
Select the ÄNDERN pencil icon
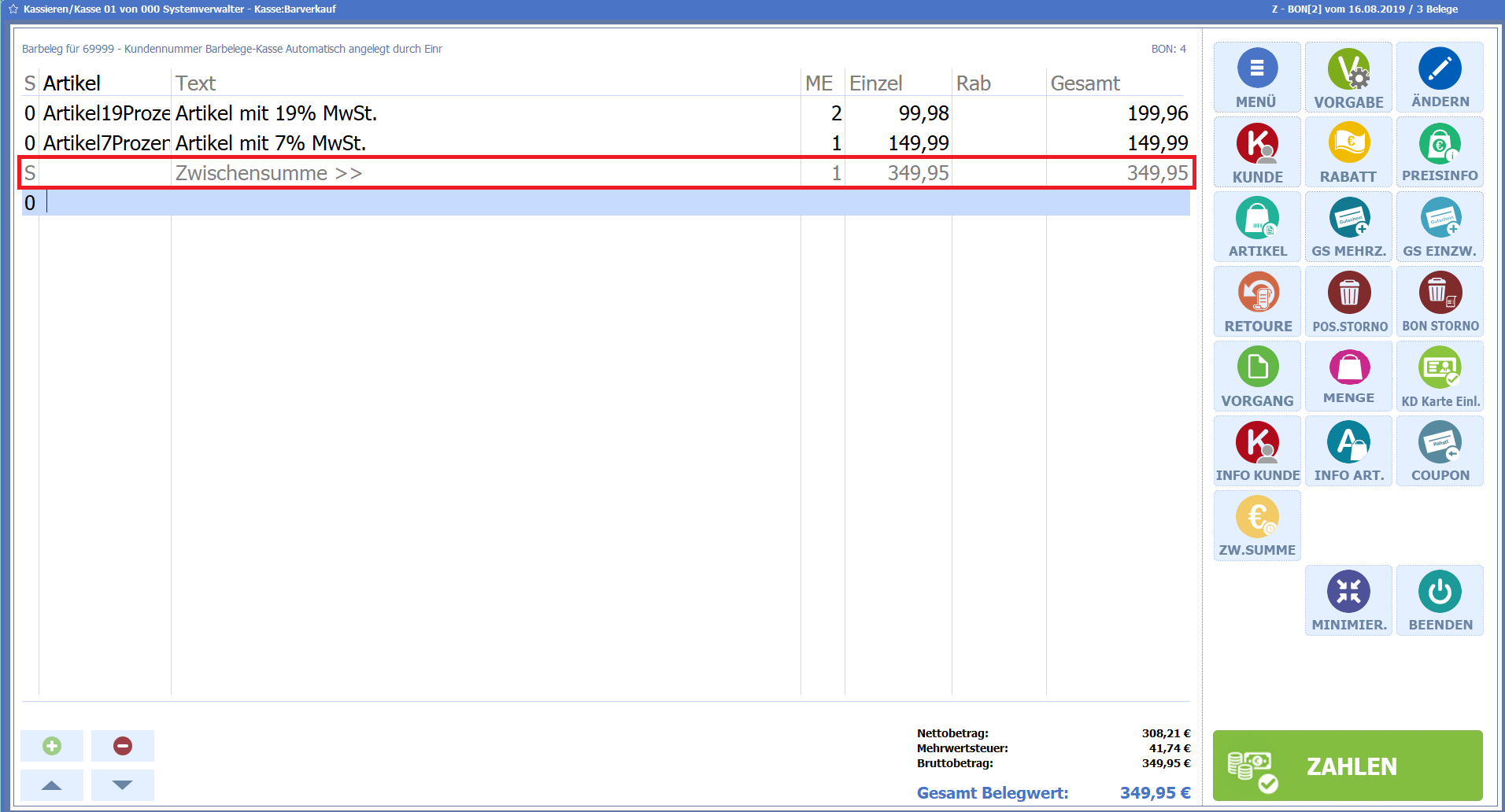[1440, 77]
